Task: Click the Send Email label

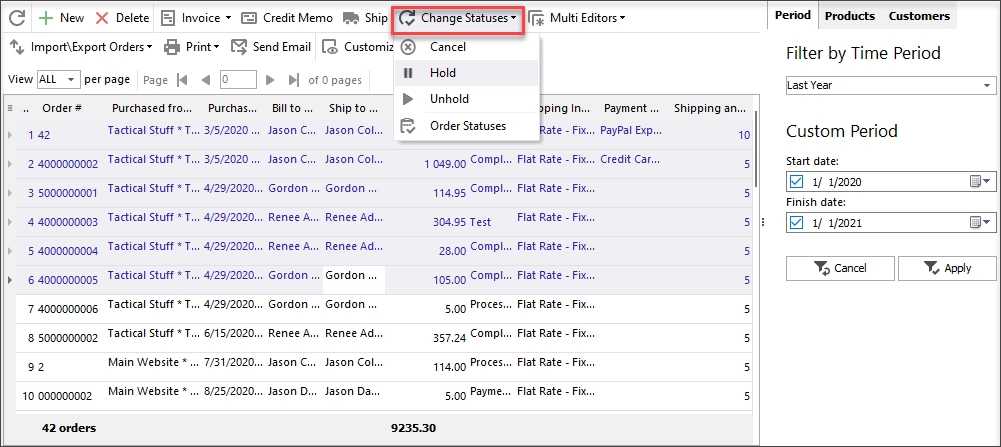Action: (x=282, y=47)
